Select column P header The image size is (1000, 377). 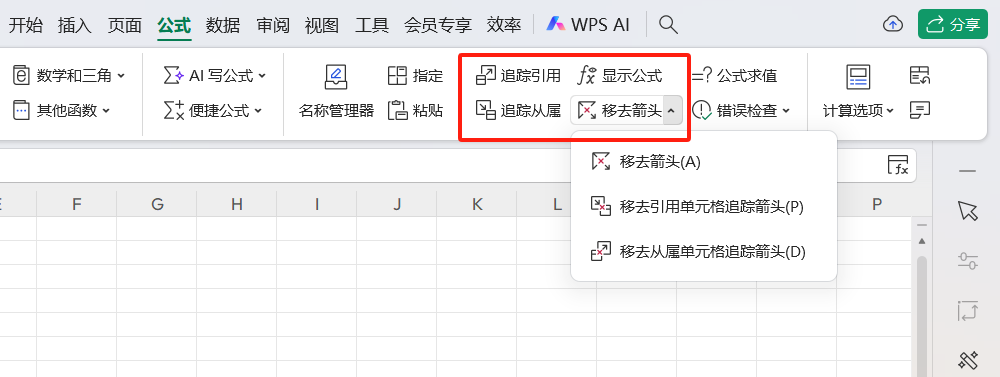pos(876,204)
